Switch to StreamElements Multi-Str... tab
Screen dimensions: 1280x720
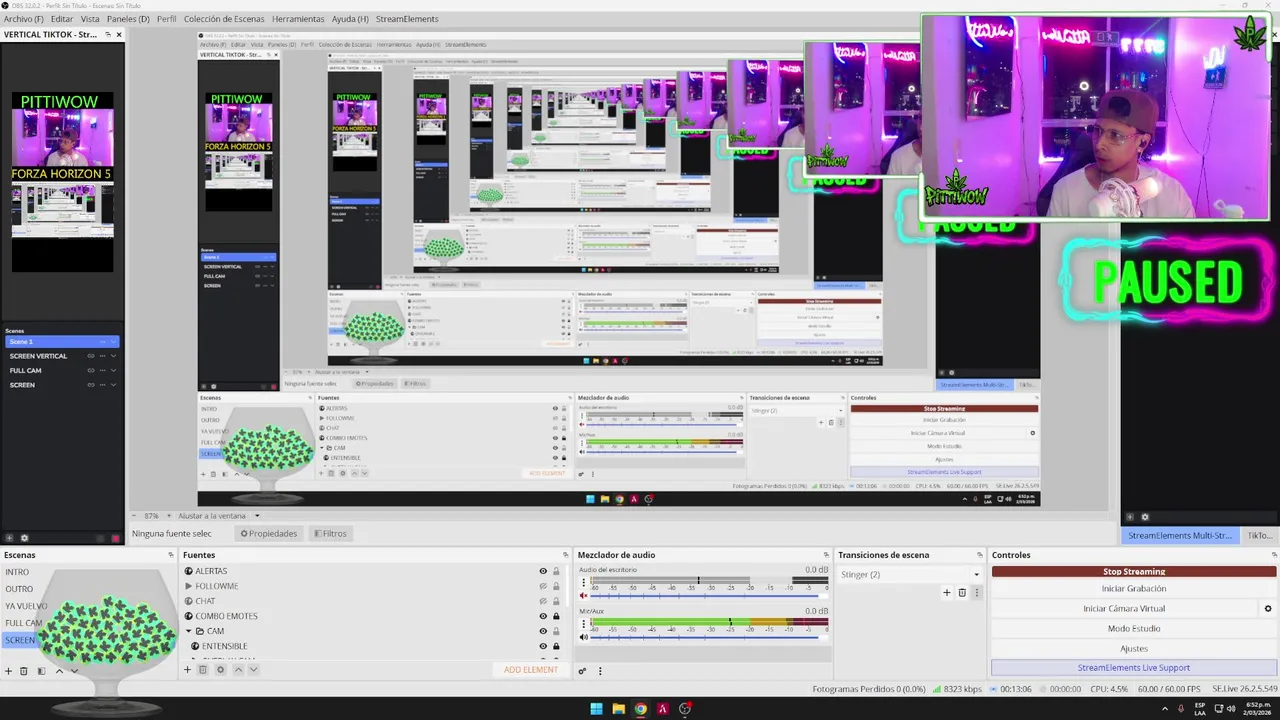coord(1180,536)
